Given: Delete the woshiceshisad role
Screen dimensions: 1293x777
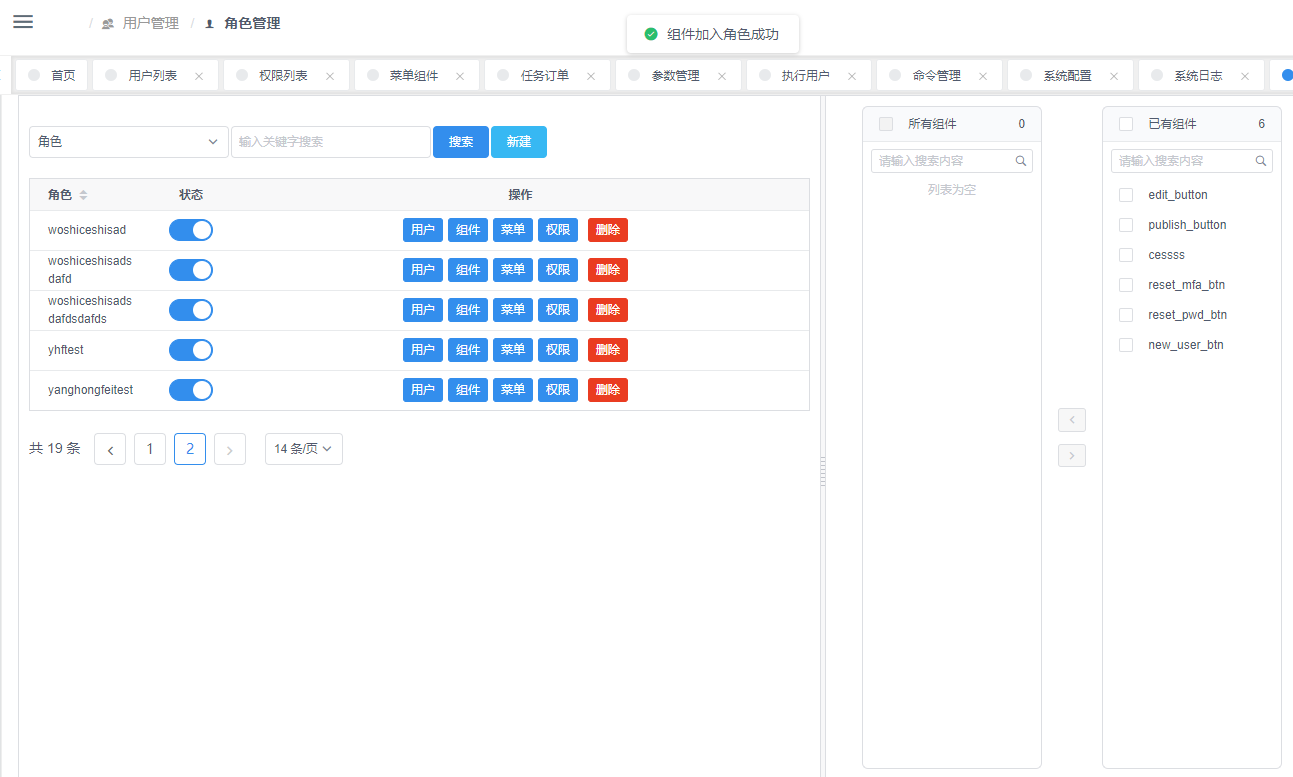Looking at the screenshot, I should 608,230.
